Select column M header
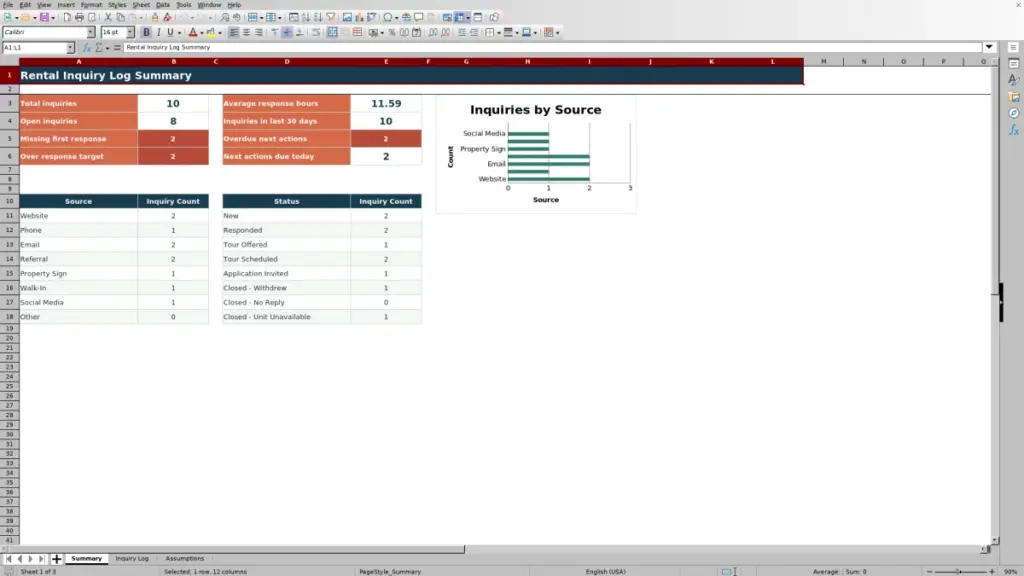The height and width of the screenshot is (576, 1024). tap(824, 61)
